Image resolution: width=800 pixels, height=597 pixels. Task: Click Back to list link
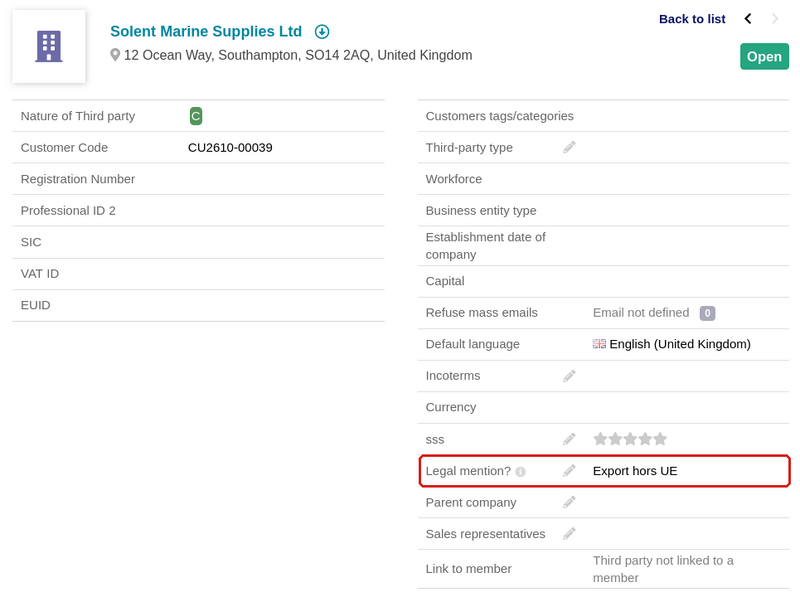point(692,19)
